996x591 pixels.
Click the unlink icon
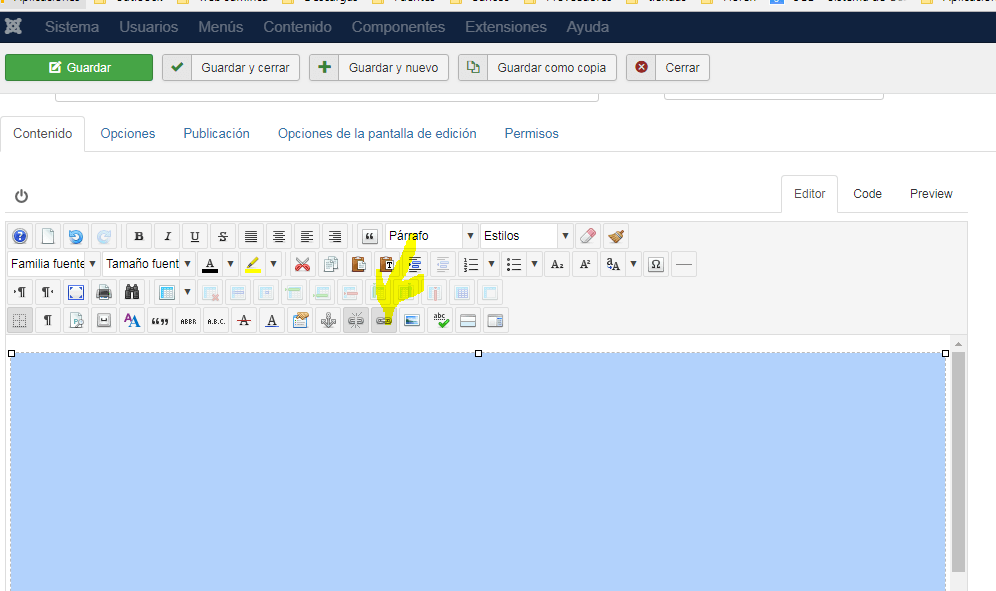point(356,320)
